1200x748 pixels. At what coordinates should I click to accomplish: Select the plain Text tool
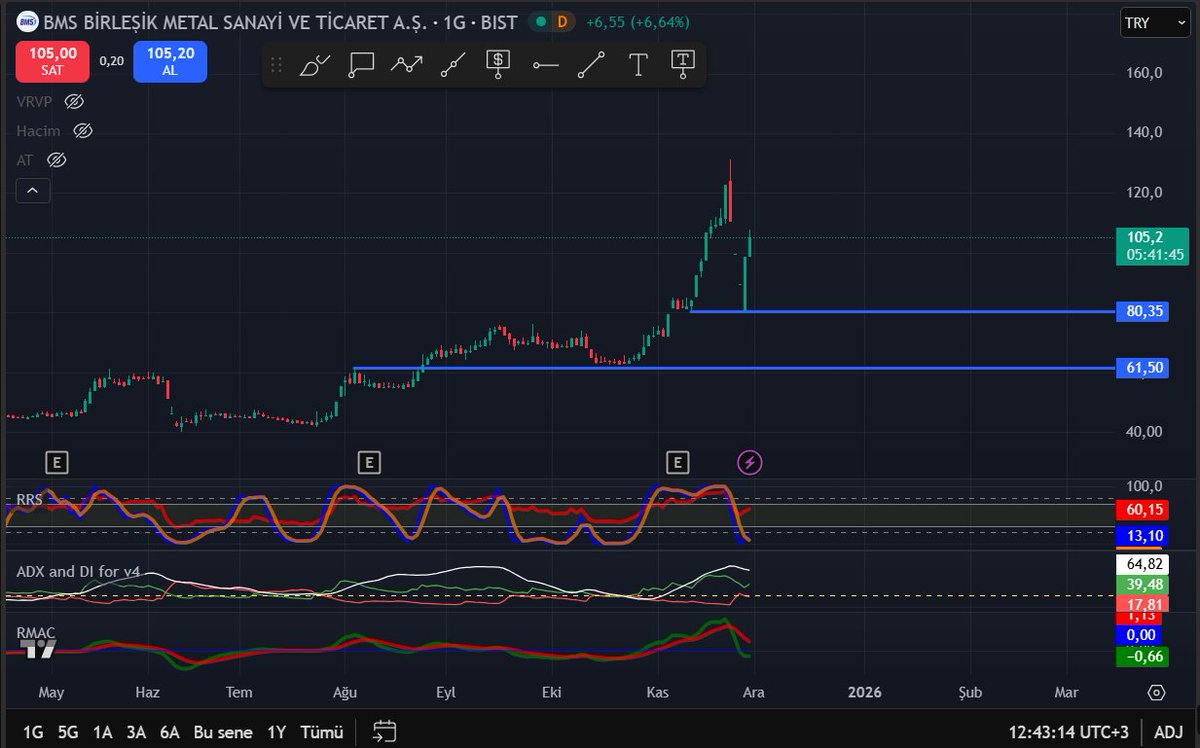point(638,65)
